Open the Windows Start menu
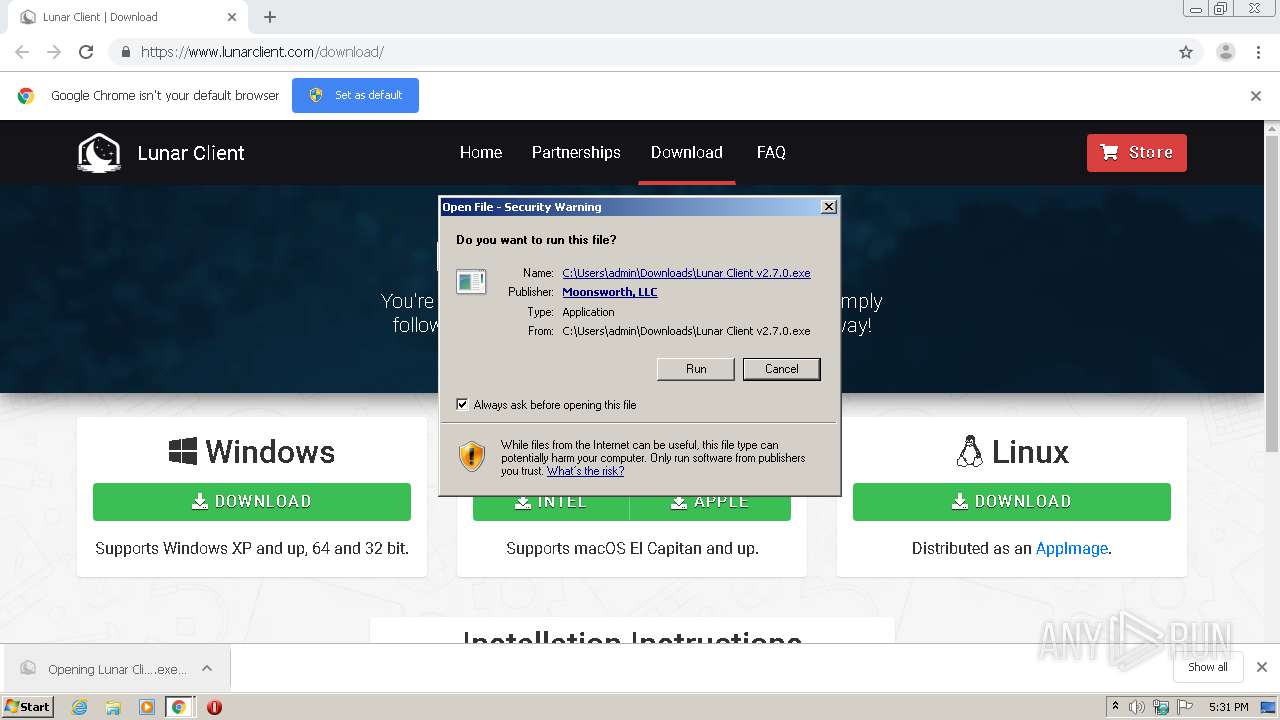The width and height of the screenshot is (1280, 720). click(x=27, y=706)
